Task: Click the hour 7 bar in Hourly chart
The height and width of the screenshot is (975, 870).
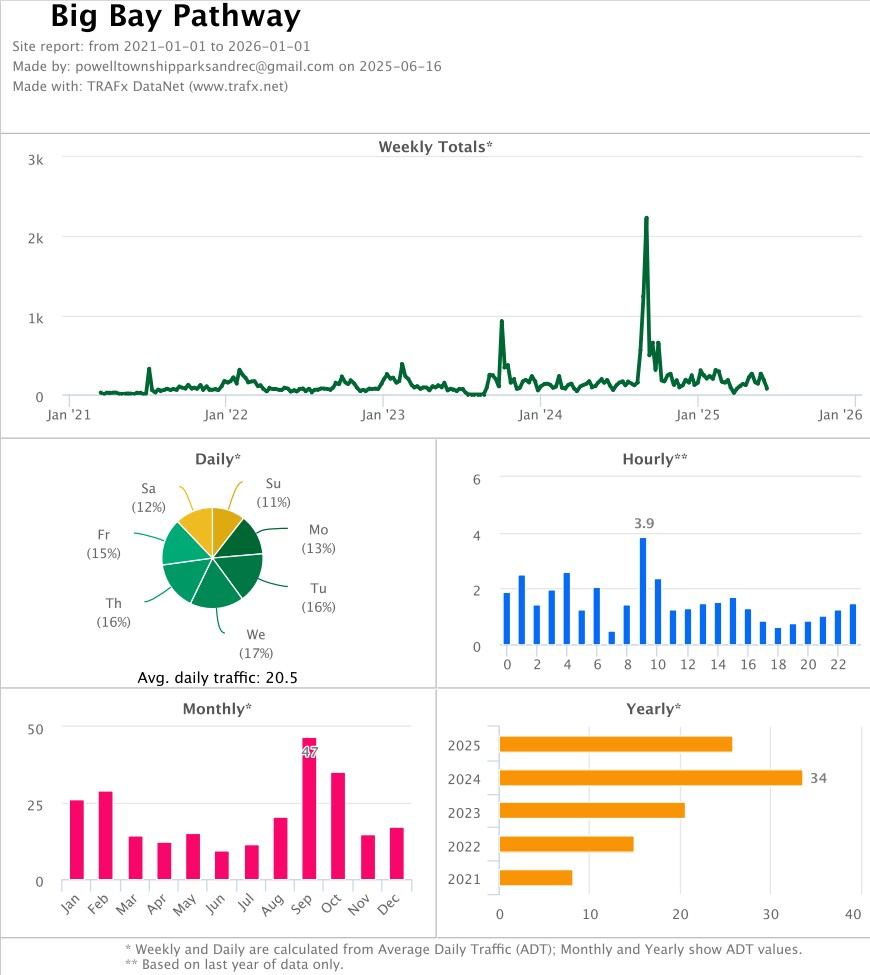Action: (612, 638)
